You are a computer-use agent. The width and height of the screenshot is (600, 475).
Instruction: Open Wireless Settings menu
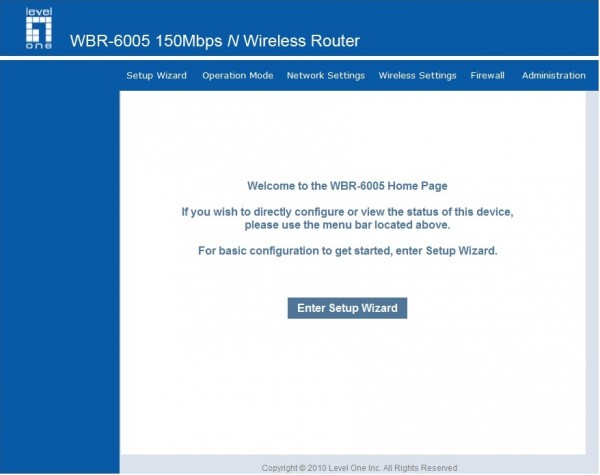[x=417, y=75]
